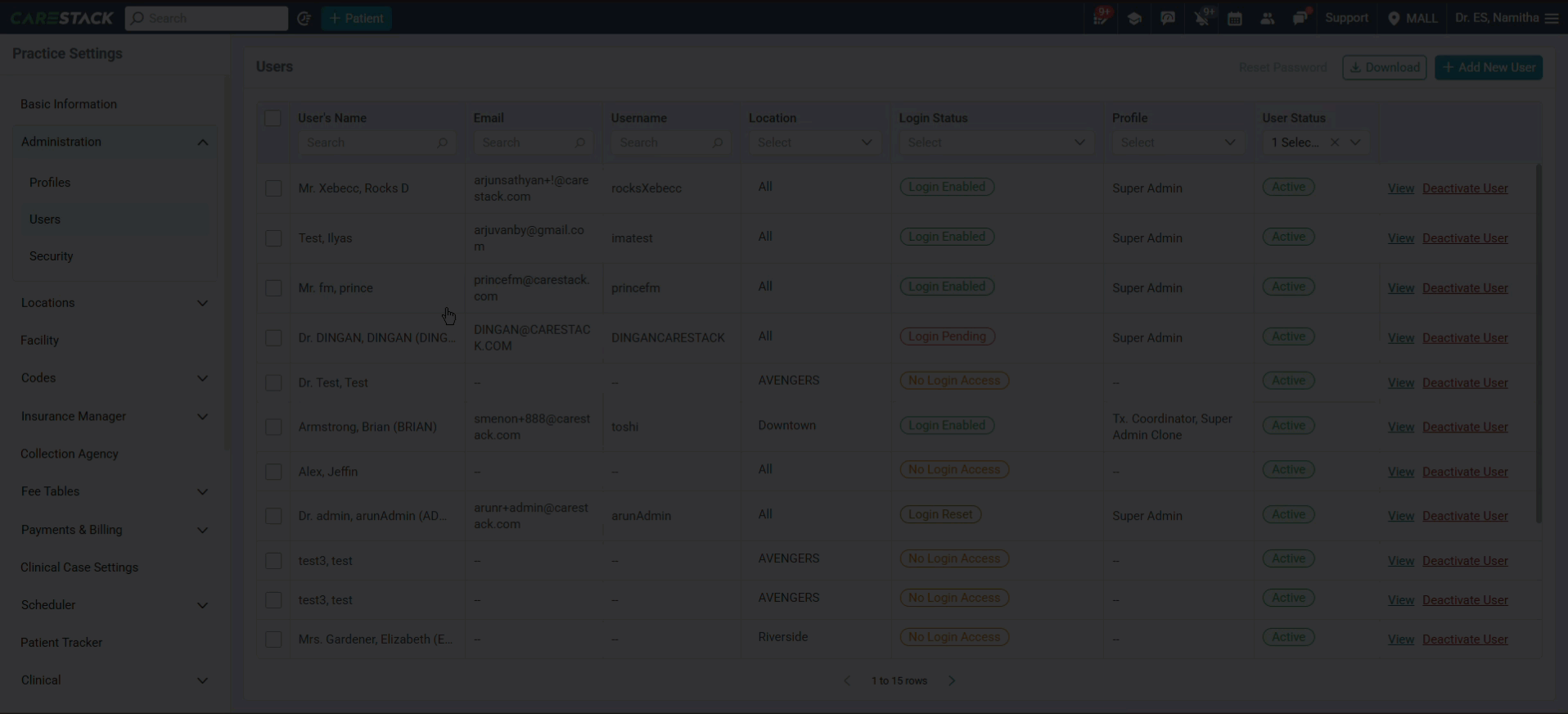Open the Security settings item

[x=52, y=256]
